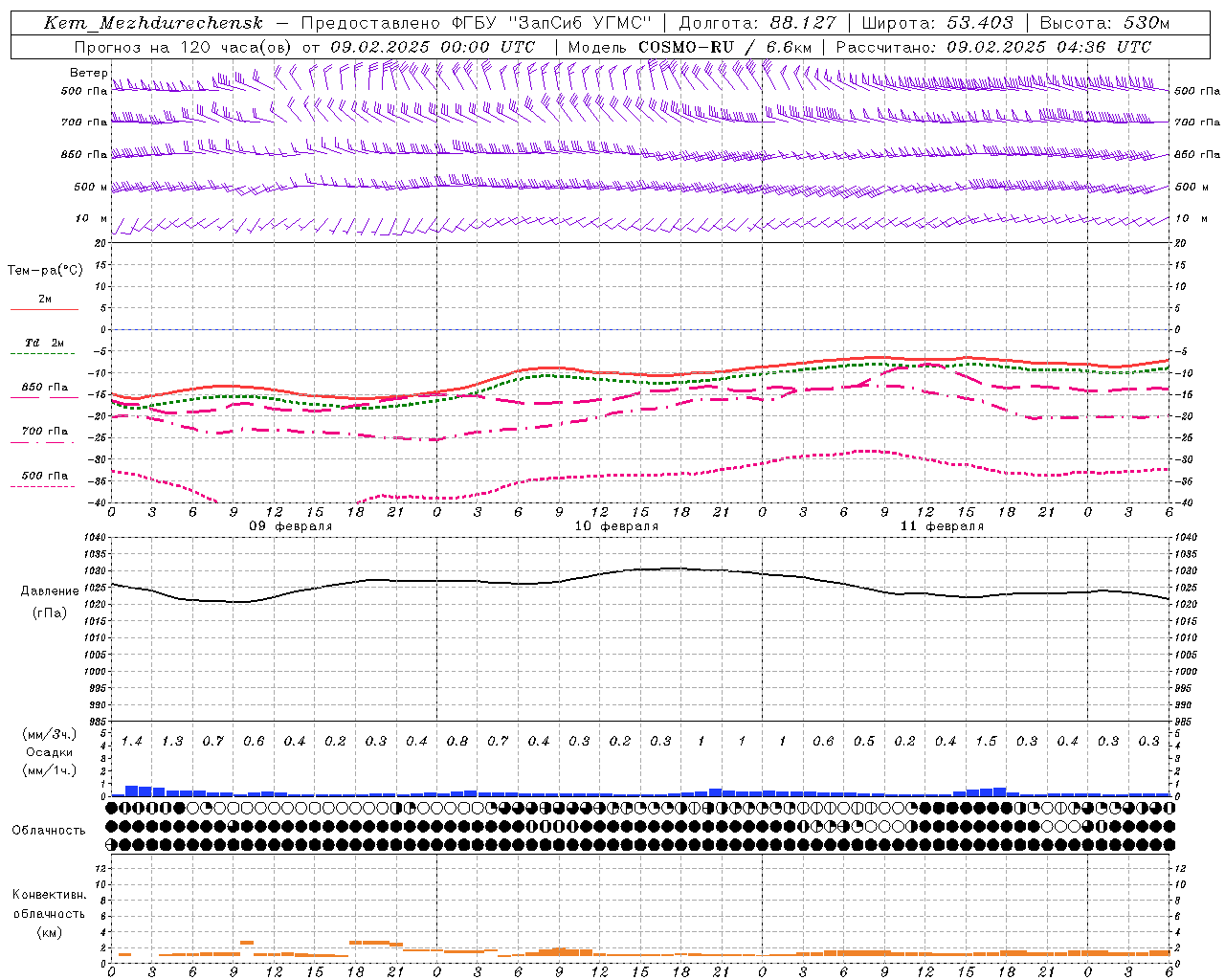
Task: Click the 'Долгота: 88.127' value
Action: (757, 23)
